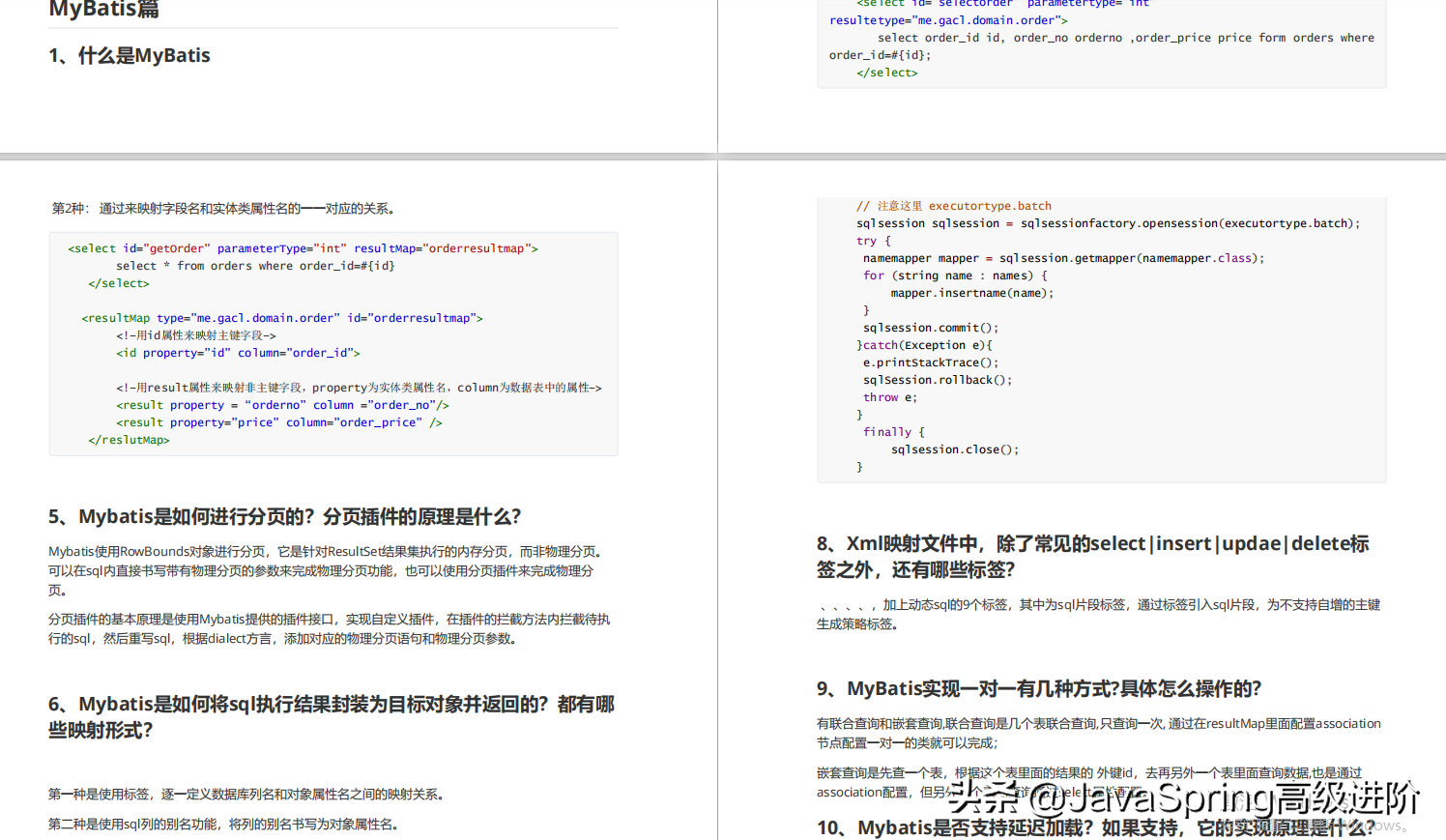The width and height of the screenshot is (1446, 840).
Task: Click "select * from orders where order_id=#{id}" line
Action: pyautogui.click(x=255, y=266)
